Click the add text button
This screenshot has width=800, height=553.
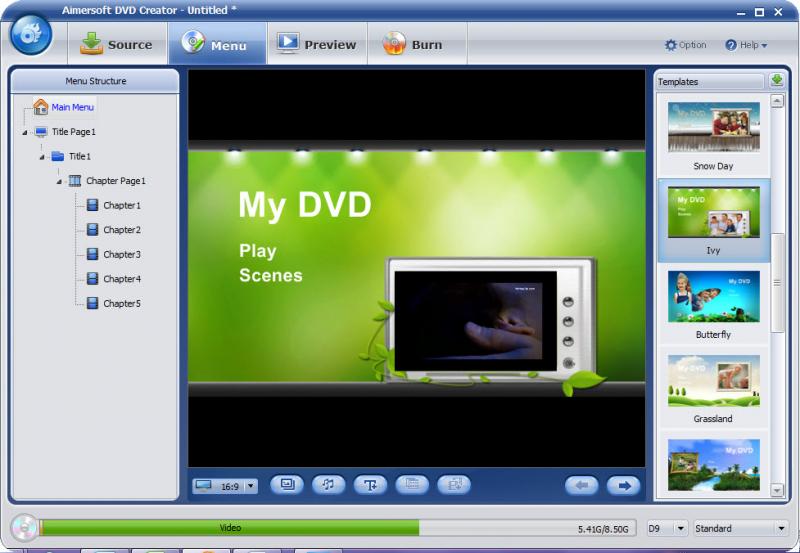click(370, 485)
